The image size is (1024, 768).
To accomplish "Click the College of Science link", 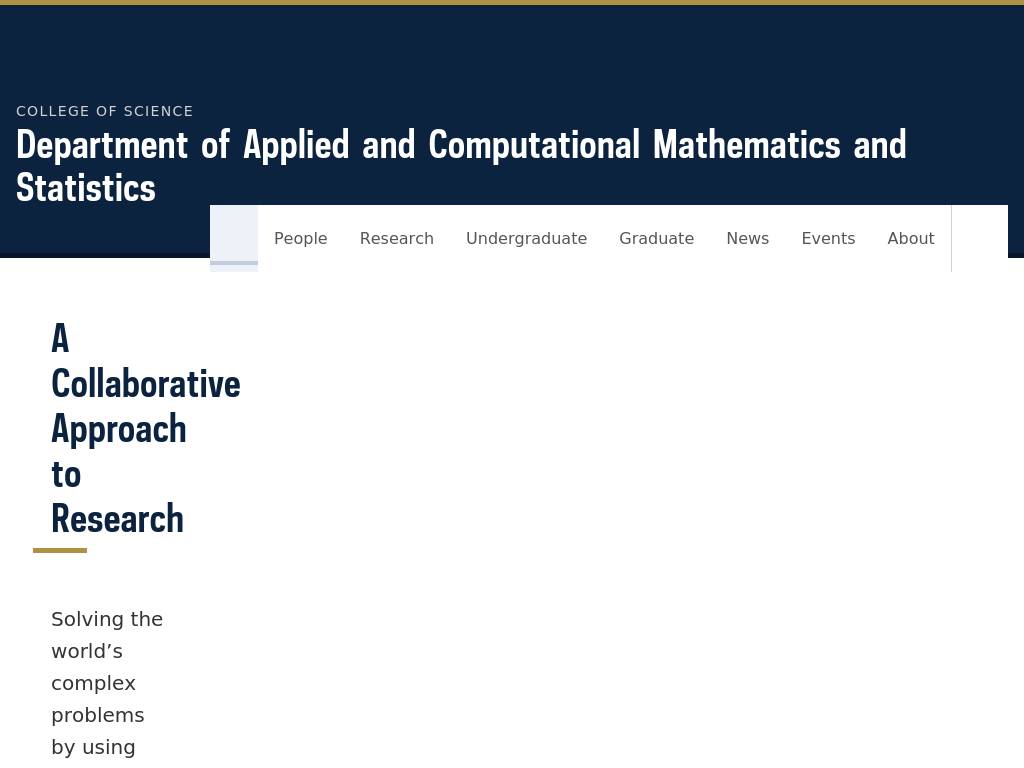I will (x=105, y=111).
